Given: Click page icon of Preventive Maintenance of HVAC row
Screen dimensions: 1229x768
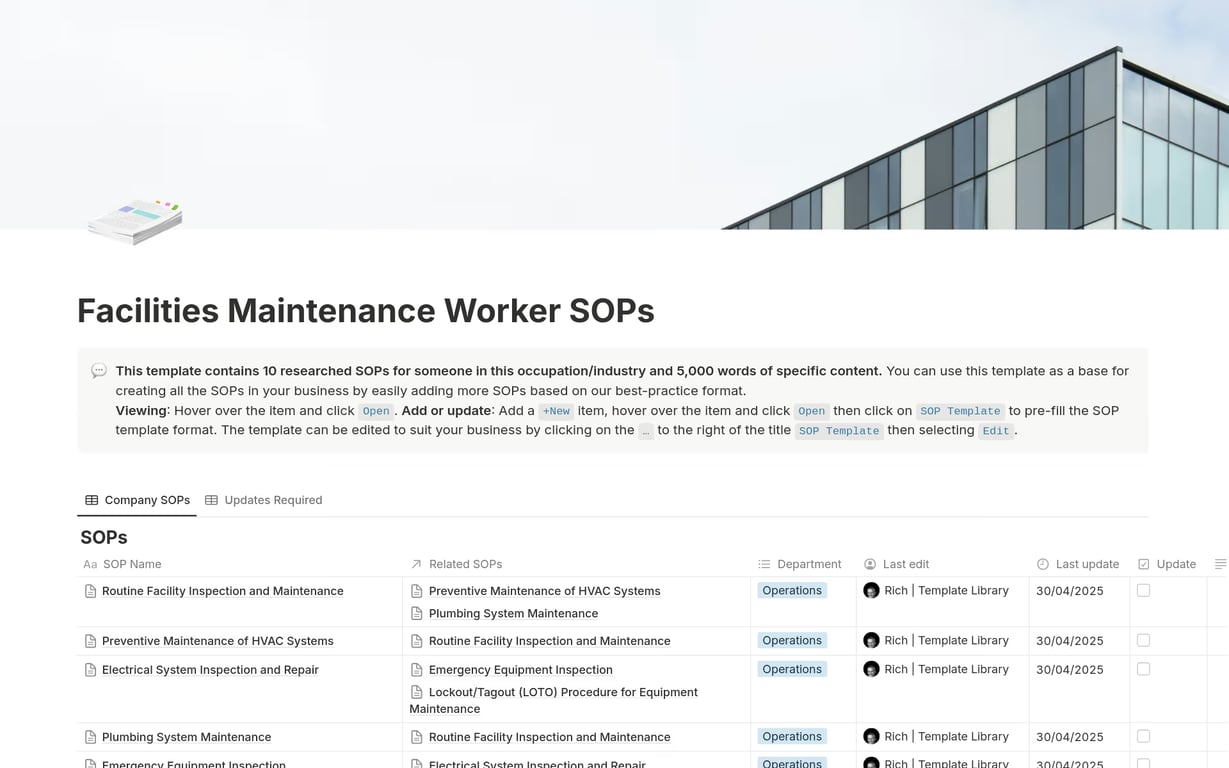Looking at the screenshot, I should (x=90, y=641).
